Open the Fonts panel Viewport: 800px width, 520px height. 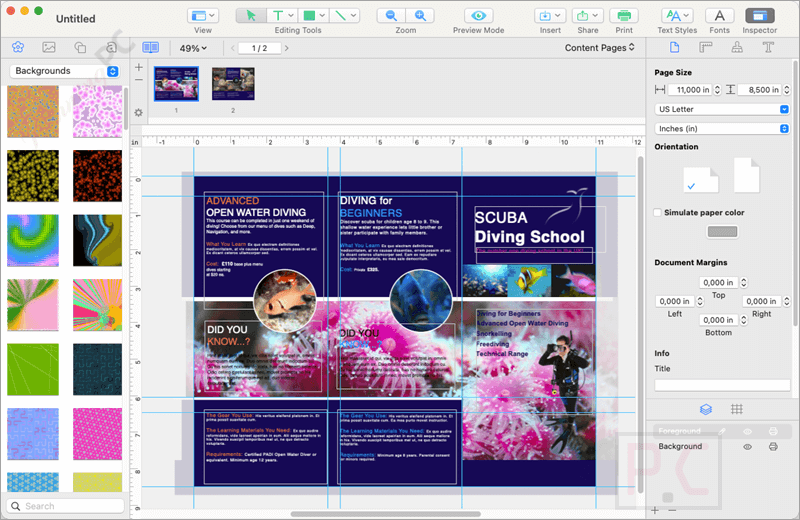[x=719, y=15]
